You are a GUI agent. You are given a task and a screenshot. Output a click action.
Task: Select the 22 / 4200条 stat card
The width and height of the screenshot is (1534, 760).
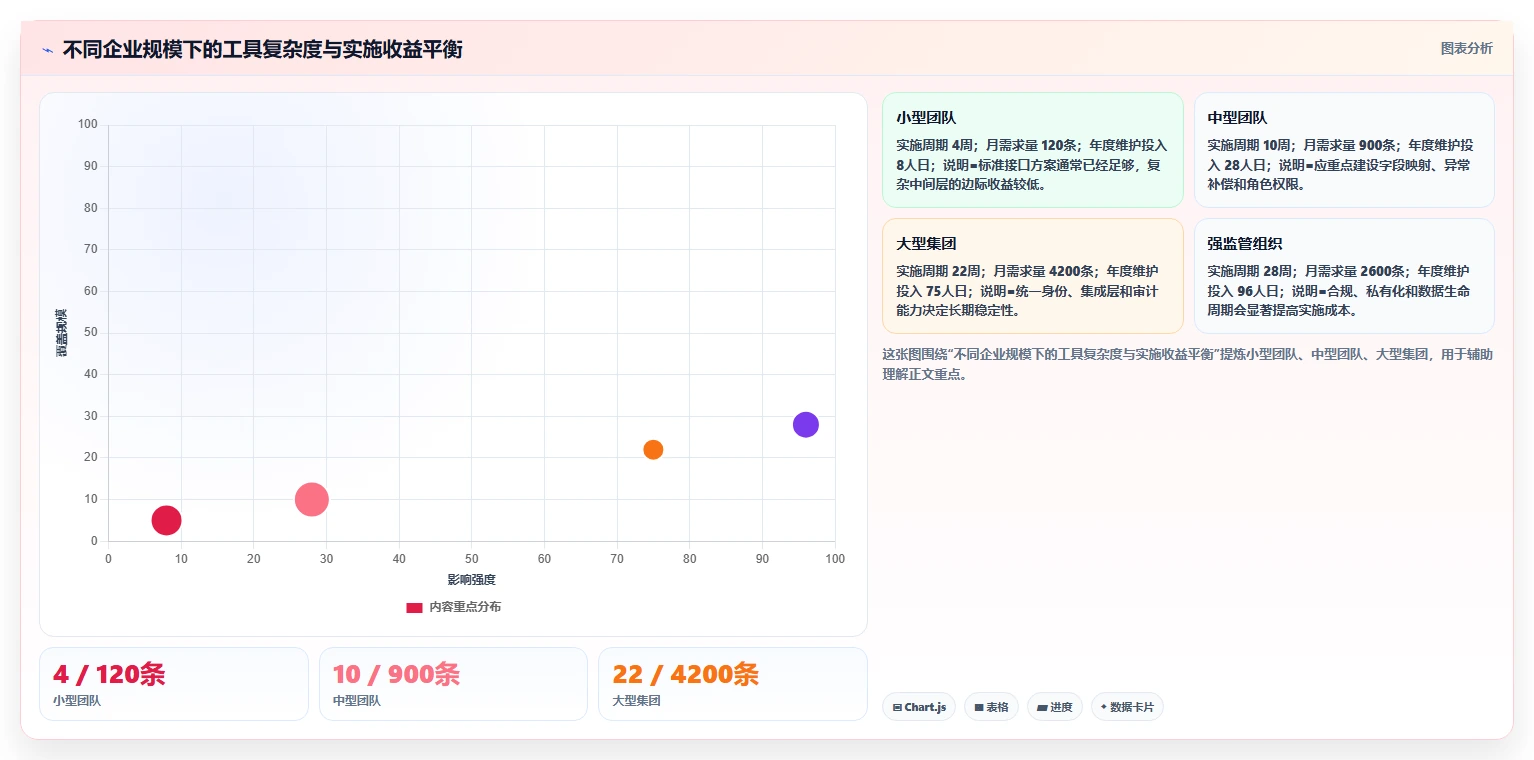(732, 684)
